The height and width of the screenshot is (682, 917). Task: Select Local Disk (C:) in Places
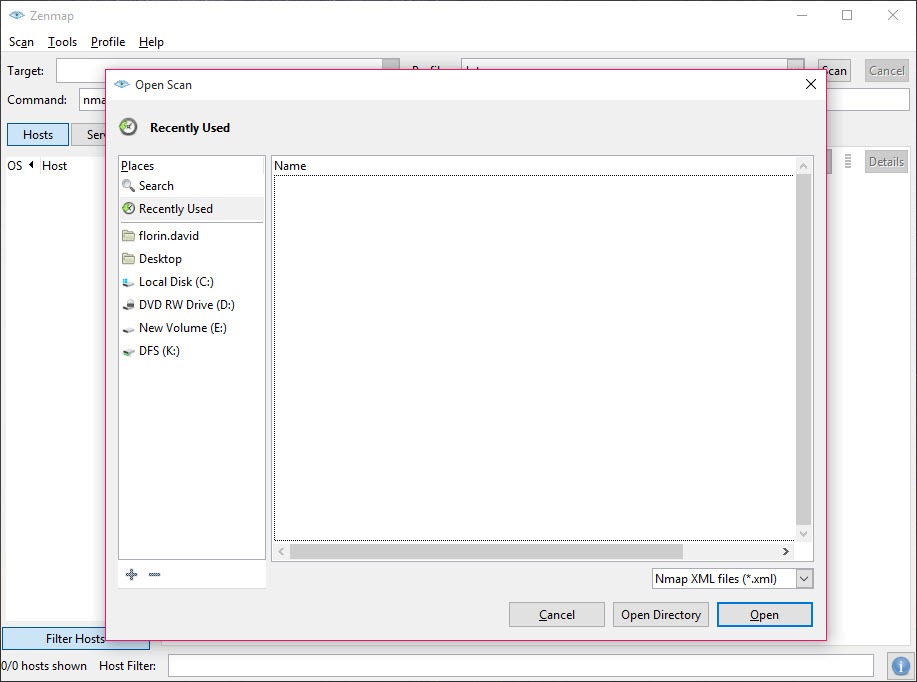[x=192, y=282]
